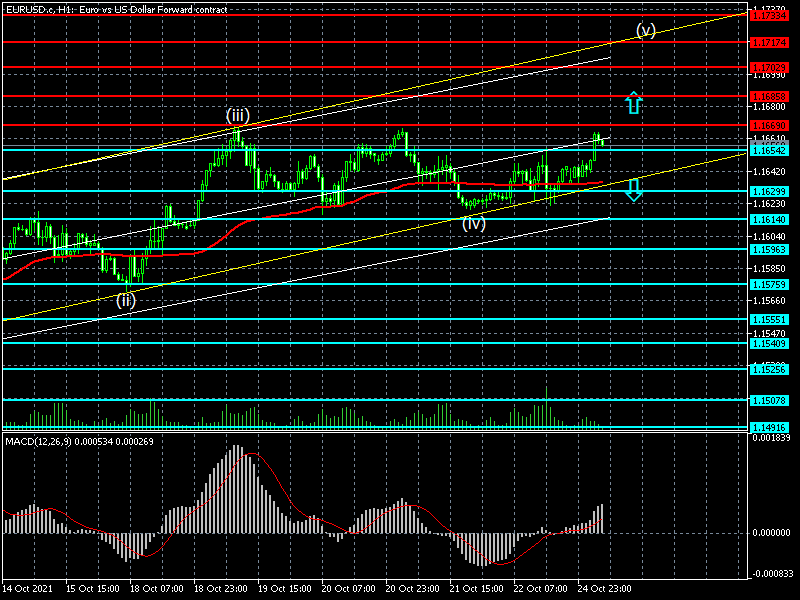This screenshot has height=600, width=800.
Task: Click the cyan 1.16140 price tag
Action: pos(770,218)
